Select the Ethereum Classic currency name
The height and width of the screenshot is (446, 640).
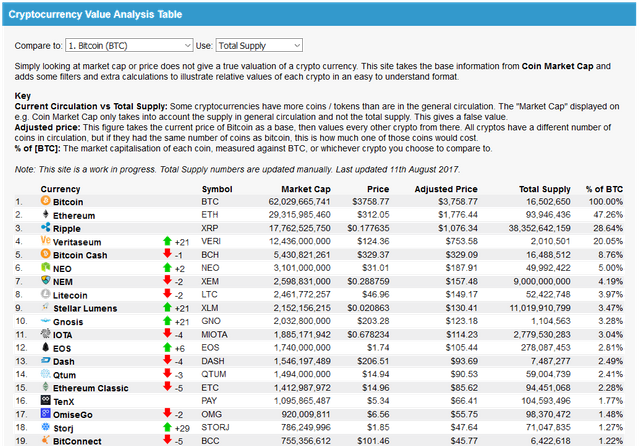tap(91, 388)
